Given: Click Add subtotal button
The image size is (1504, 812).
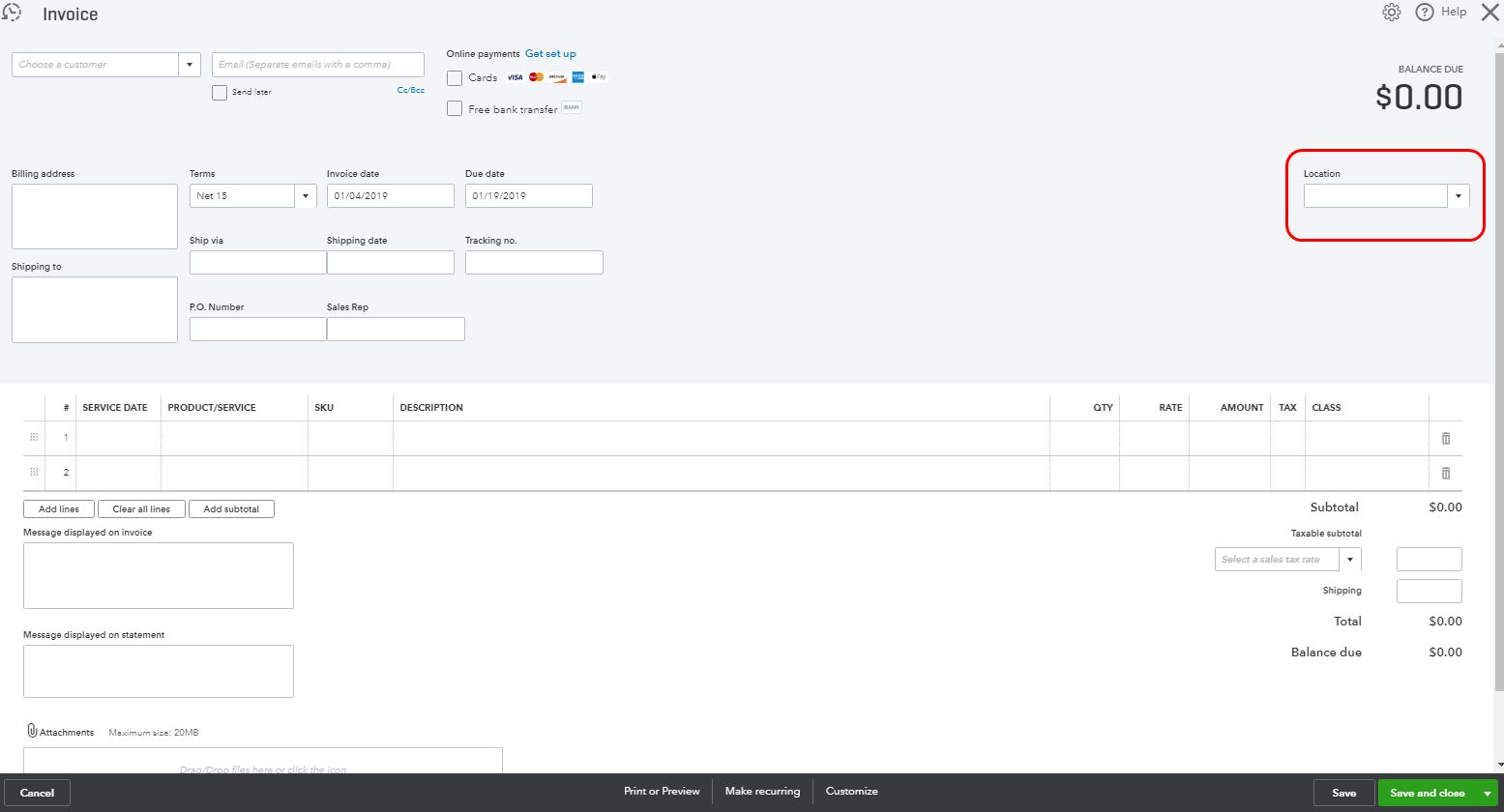Looking at the screenshot, I should [231, 508].
